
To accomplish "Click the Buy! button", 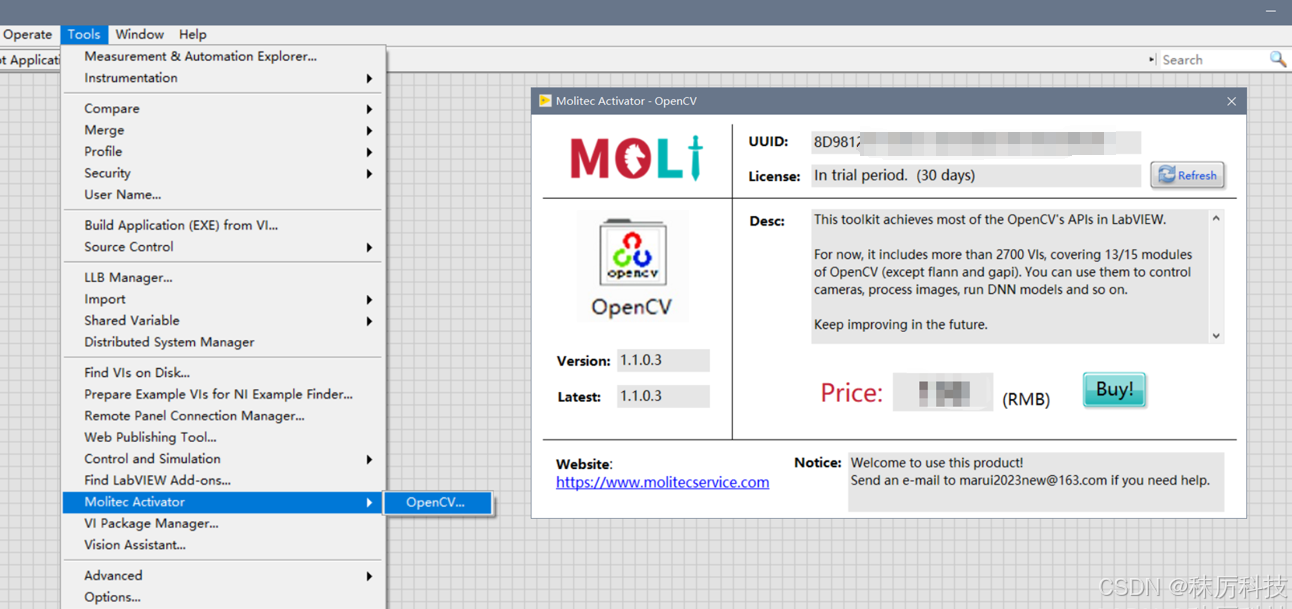I will click(1114, 390).
